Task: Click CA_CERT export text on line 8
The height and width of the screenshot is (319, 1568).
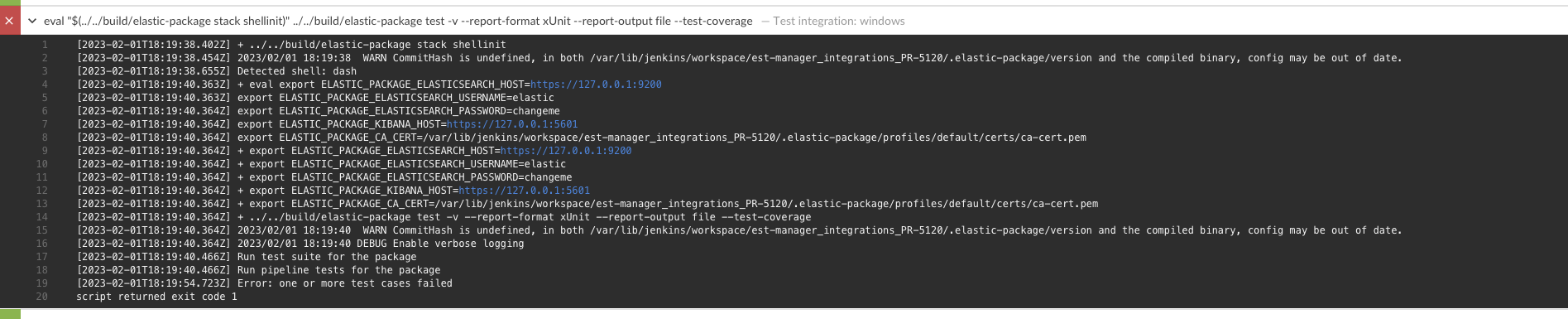Action: pos(662,138)
